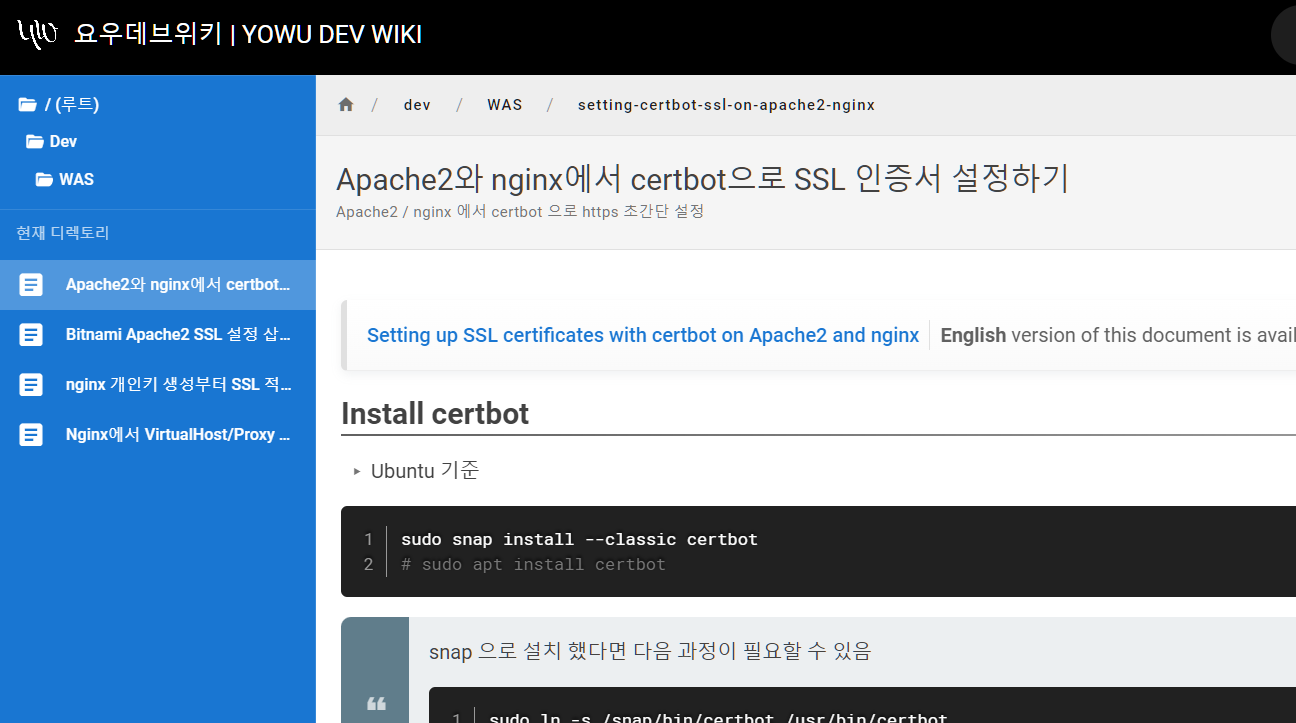Click the open-folder icon next to the root entry
This screenshot has width=1296, height=723.
[x=27, y=105]
